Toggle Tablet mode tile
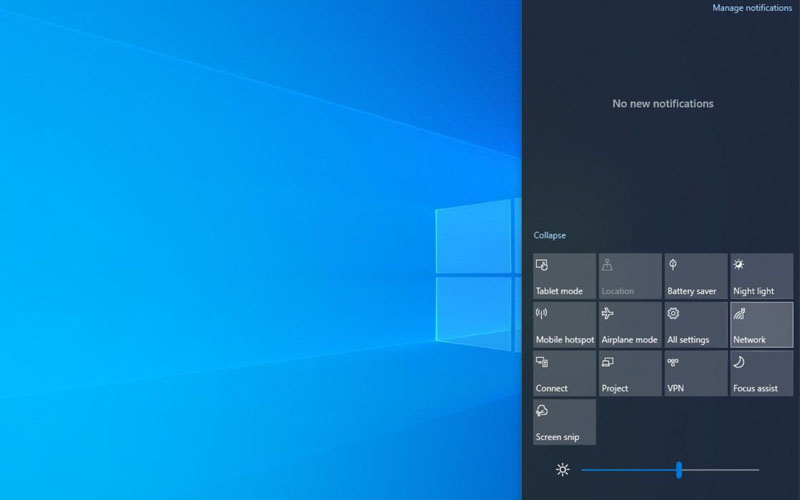This screenshot has height=500, width=800. click(x=564, y=276)
